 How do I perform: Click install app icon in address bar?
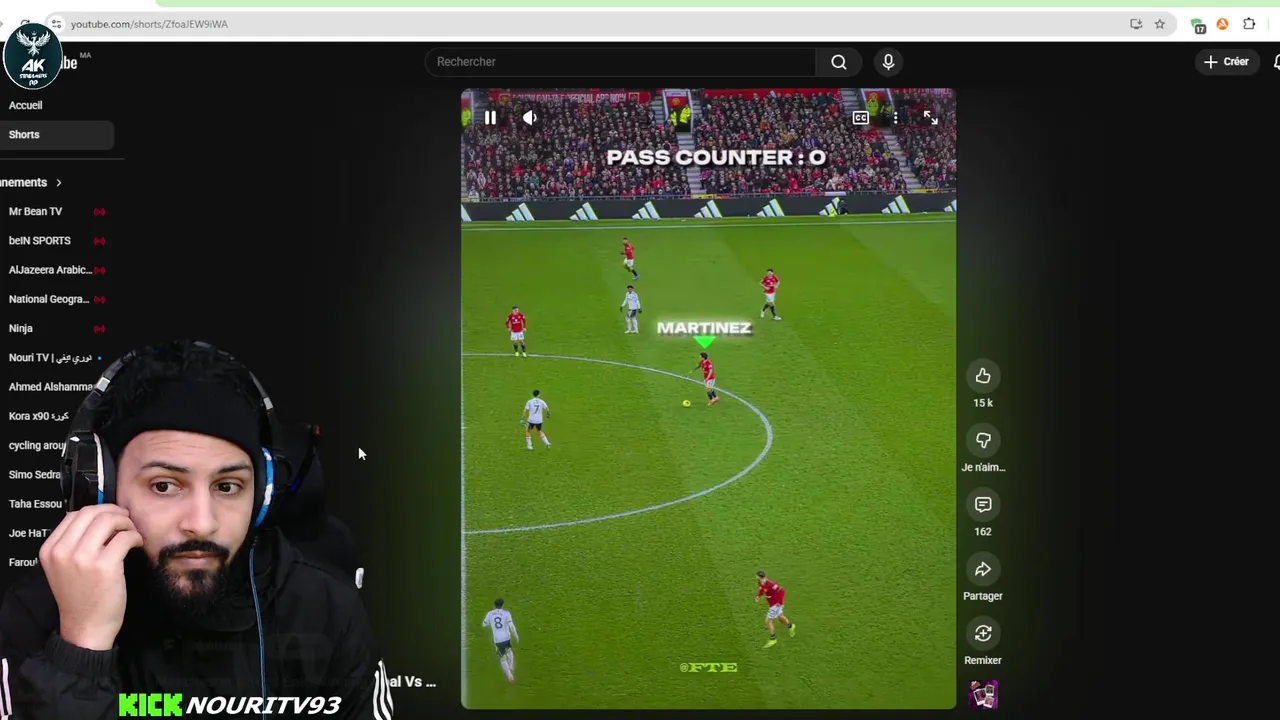tap(1136, 24)
